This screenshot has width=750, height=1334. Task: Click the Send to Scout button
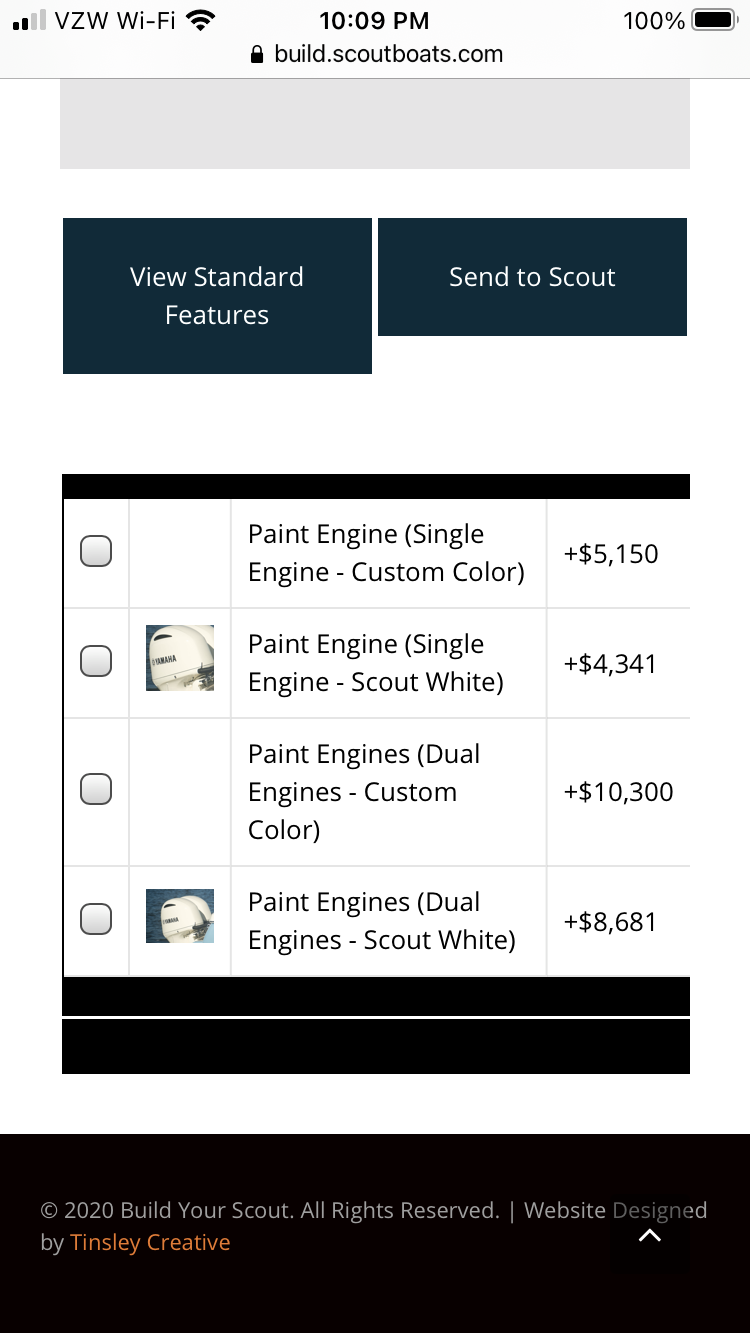point(532,277)
